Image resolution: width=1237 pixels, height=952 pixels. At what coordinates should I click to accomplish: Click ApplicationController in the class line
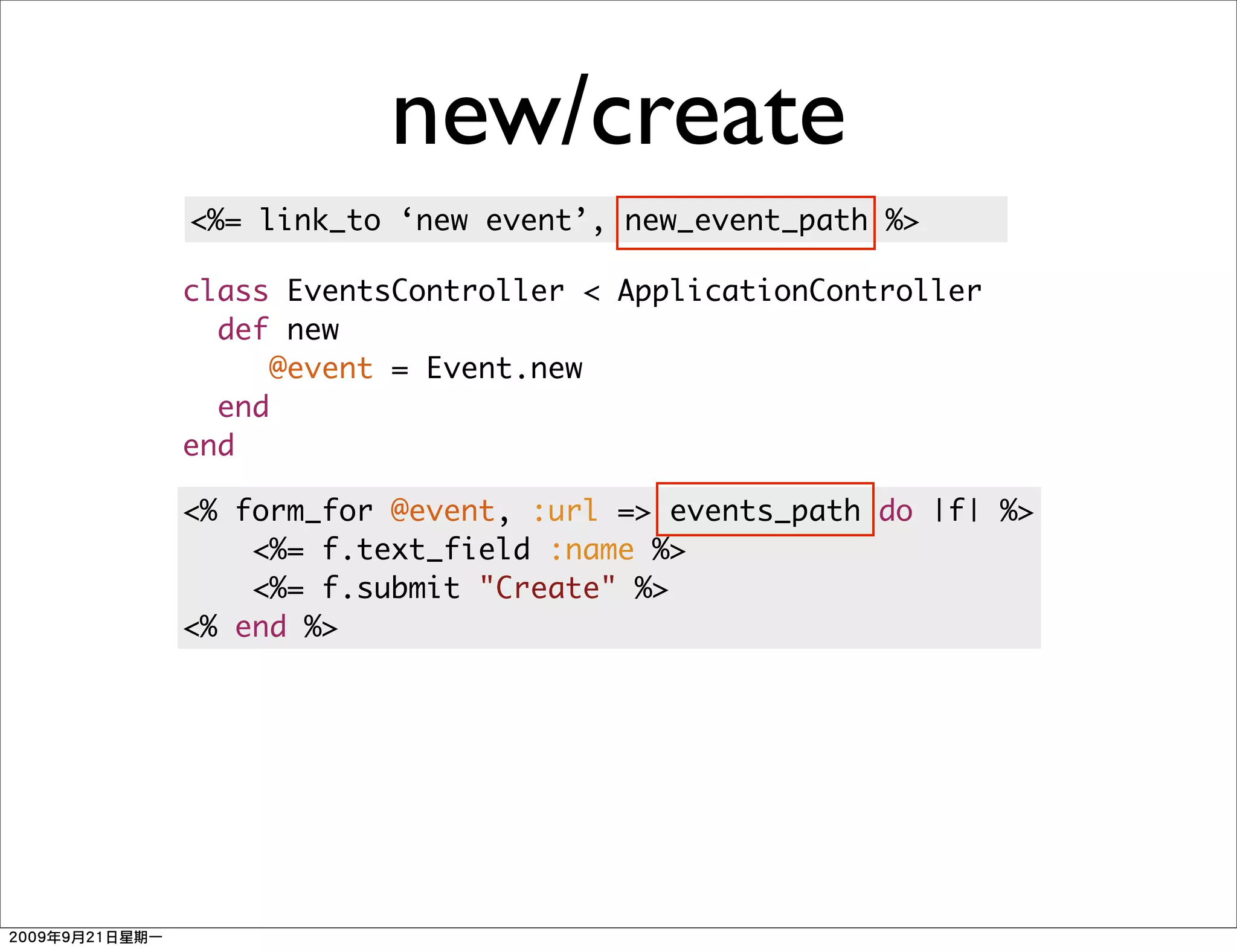pyautogui.click(x=799, y=291)
